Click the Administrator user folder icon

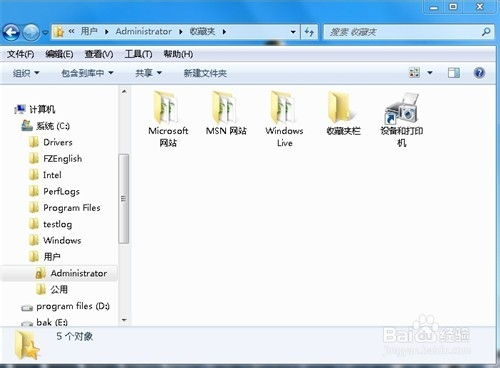41,273
